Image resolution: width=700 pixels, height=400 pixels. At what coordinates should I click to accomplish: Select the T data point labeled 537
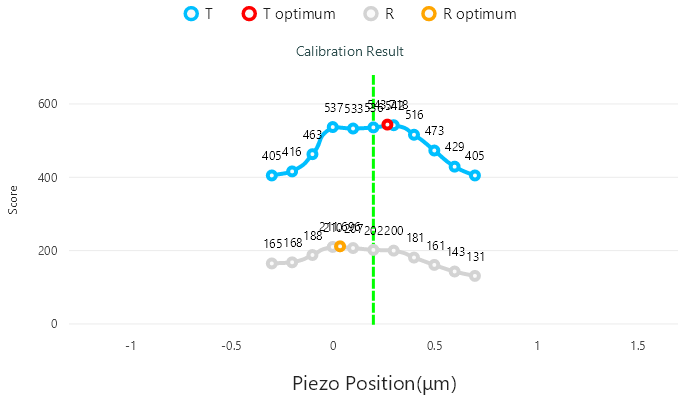333,126
